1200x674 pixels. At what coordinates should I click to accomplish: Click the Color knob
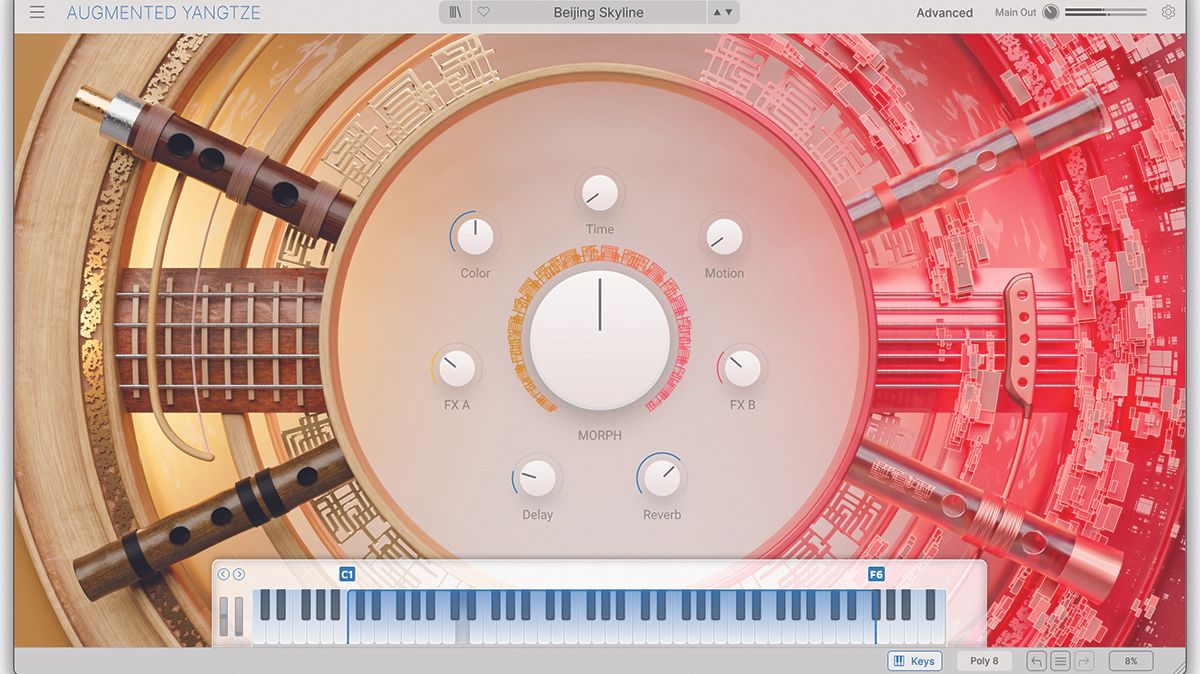pos(475,236)
